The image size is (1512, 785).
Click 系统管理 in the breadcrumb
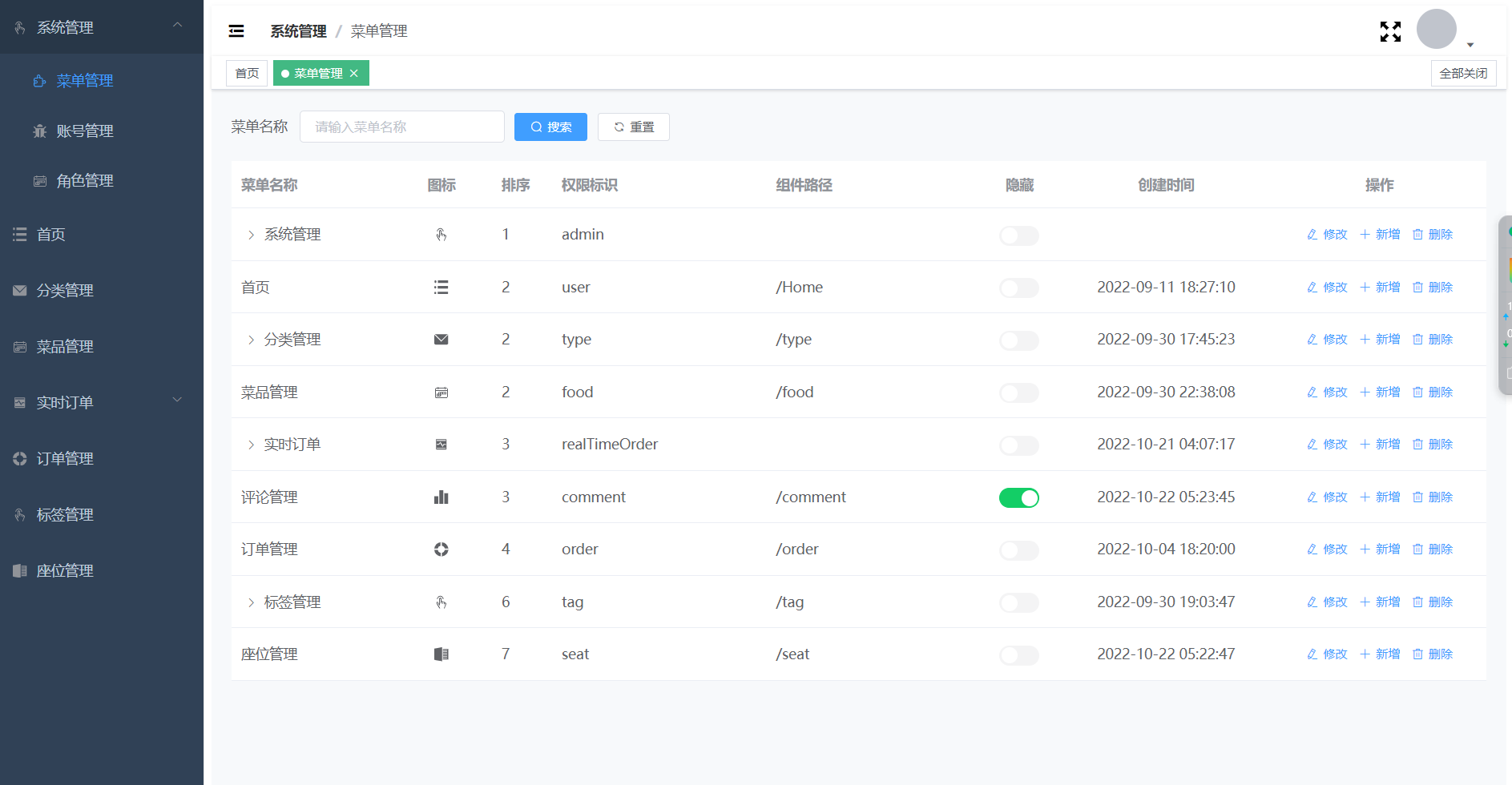point(298,31)
